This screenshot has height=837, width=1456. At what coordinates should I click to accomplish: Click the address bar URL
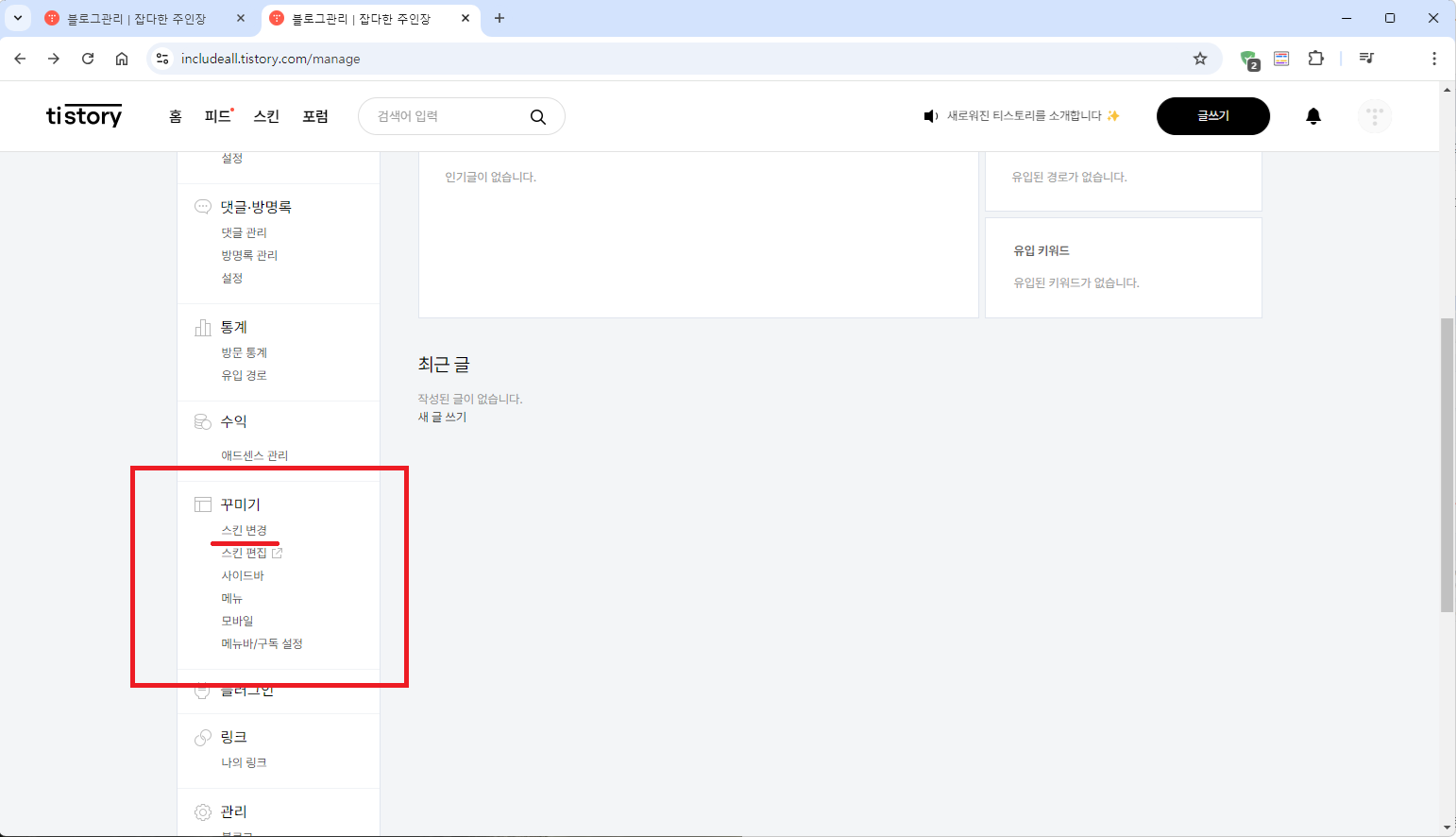[x=271, y=59]
